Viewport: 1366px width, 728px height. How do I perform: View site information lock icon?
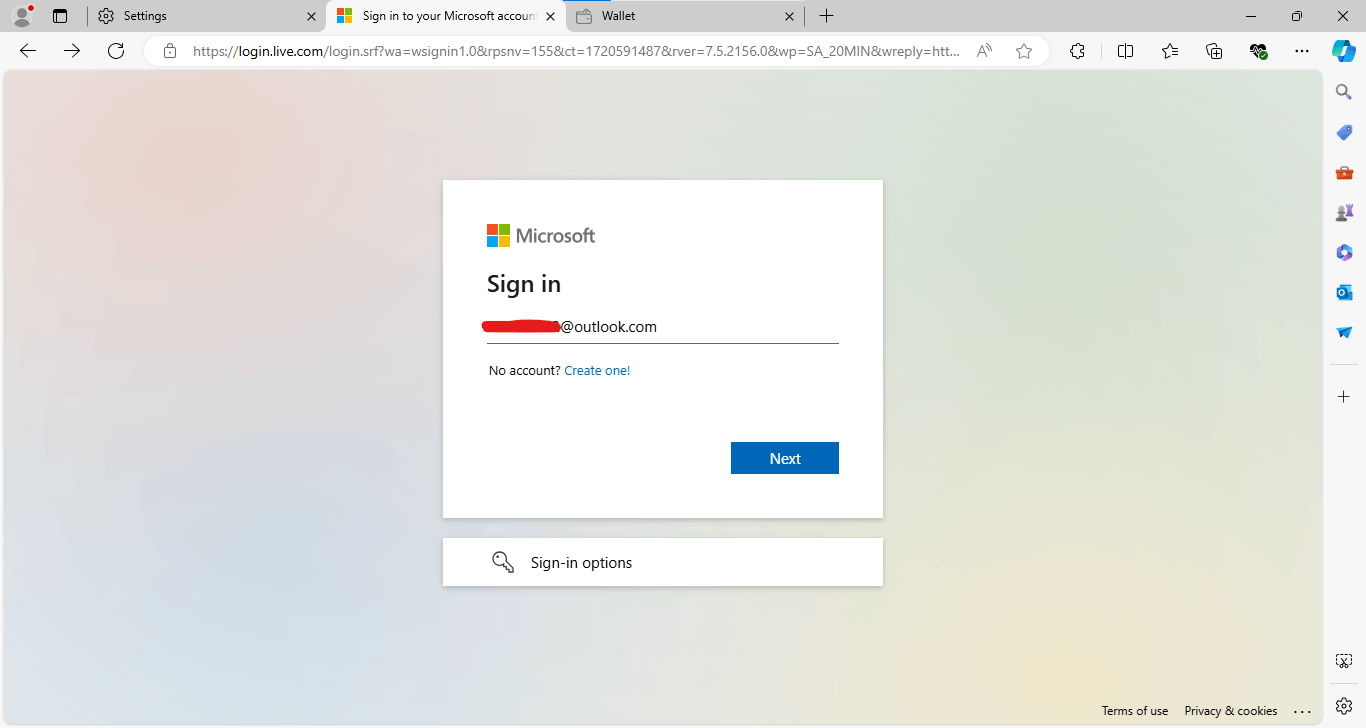170,51
